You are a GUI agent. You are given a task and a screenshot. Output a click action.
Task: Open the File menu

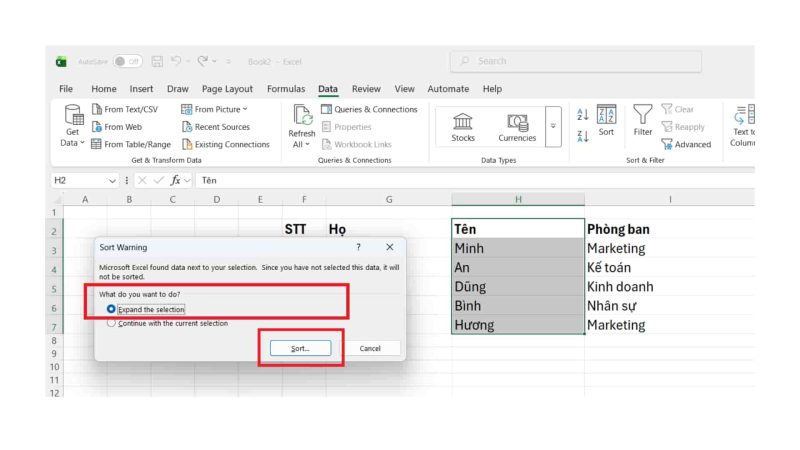tap(66, 89)
